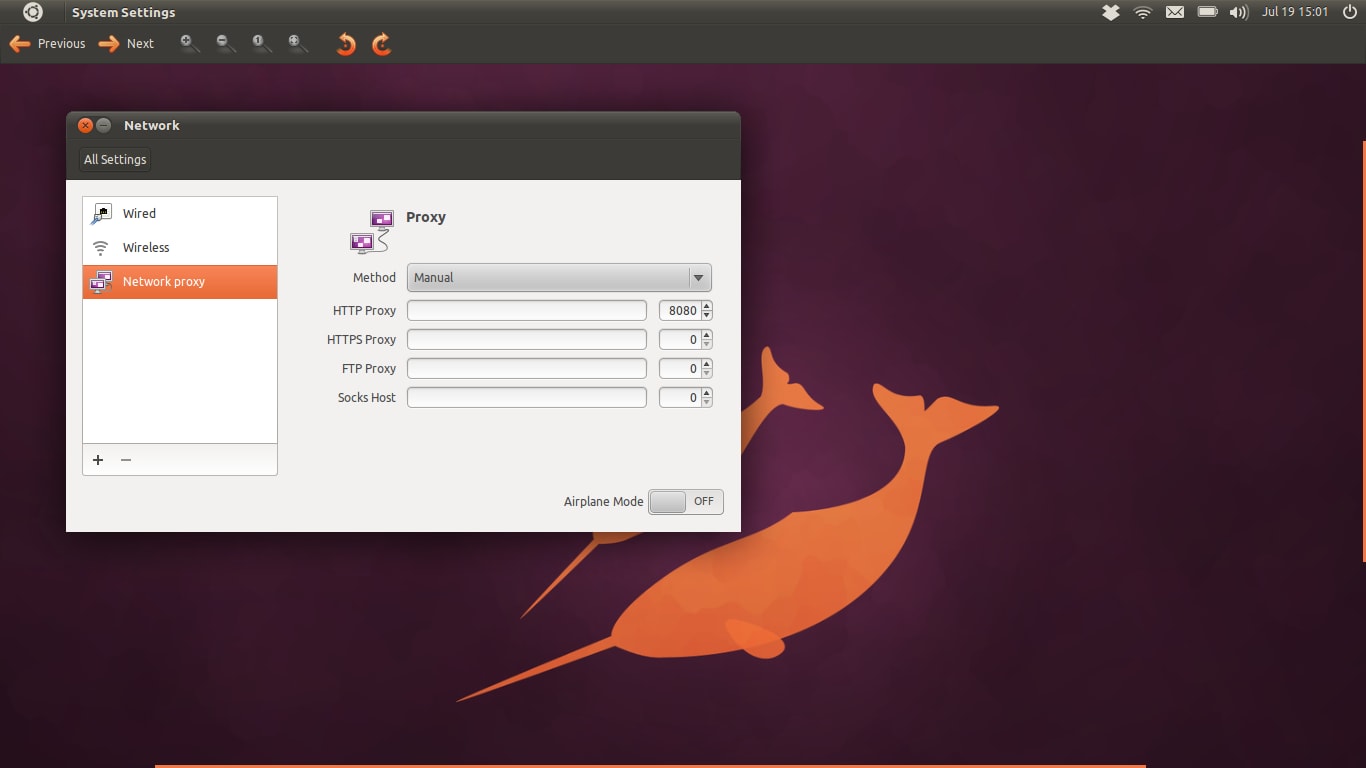The height and width of the screenshot is (768, 1366).
Task: Increase the Socks Host port value
Action: pos(707,393)
